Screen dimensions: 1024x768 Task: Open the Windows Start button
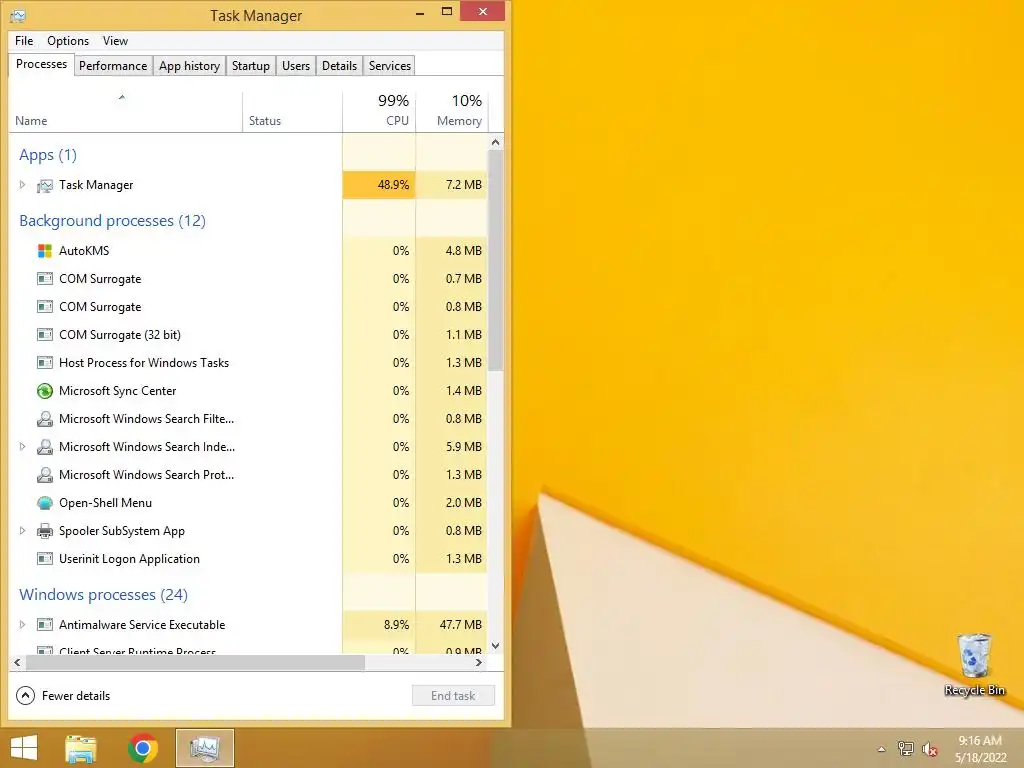(x=24, y=748)
